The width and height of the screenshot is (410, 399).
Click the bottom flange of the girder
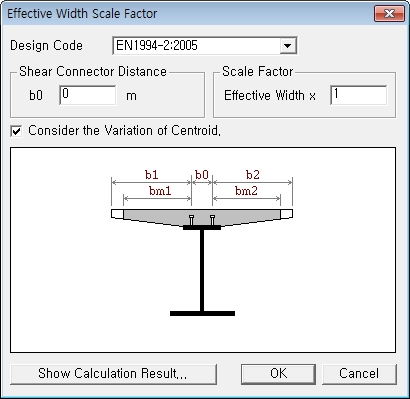(202, 313)
